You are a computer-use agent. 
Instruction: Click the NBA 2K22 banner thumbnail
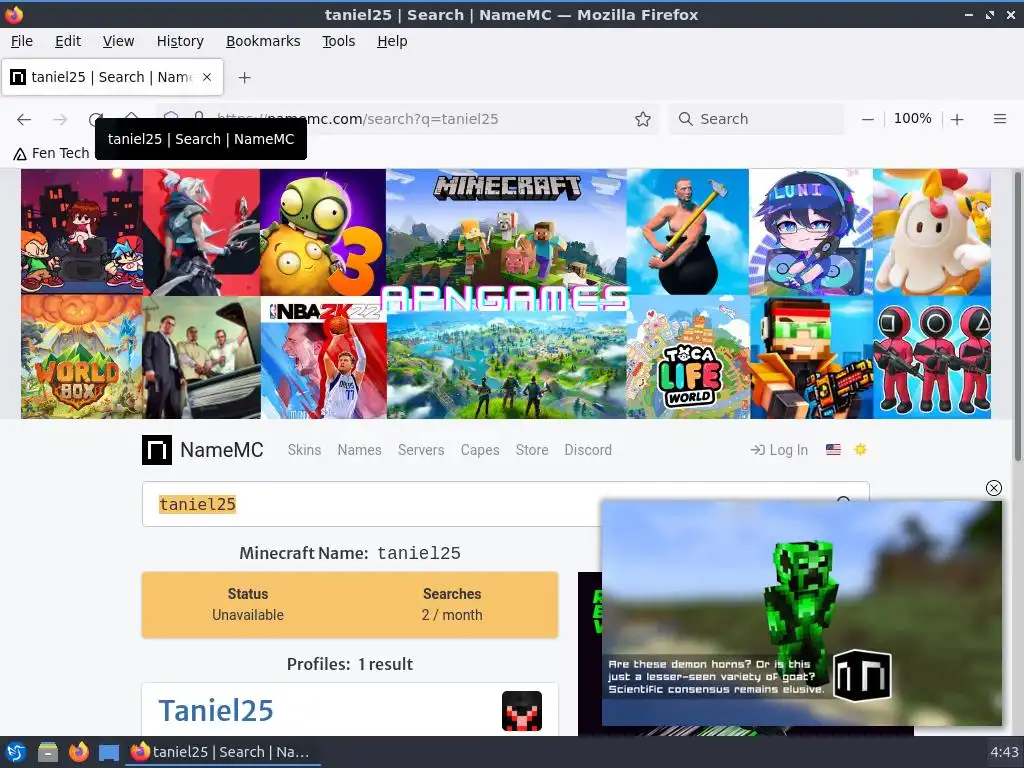[x=324, y=358]
